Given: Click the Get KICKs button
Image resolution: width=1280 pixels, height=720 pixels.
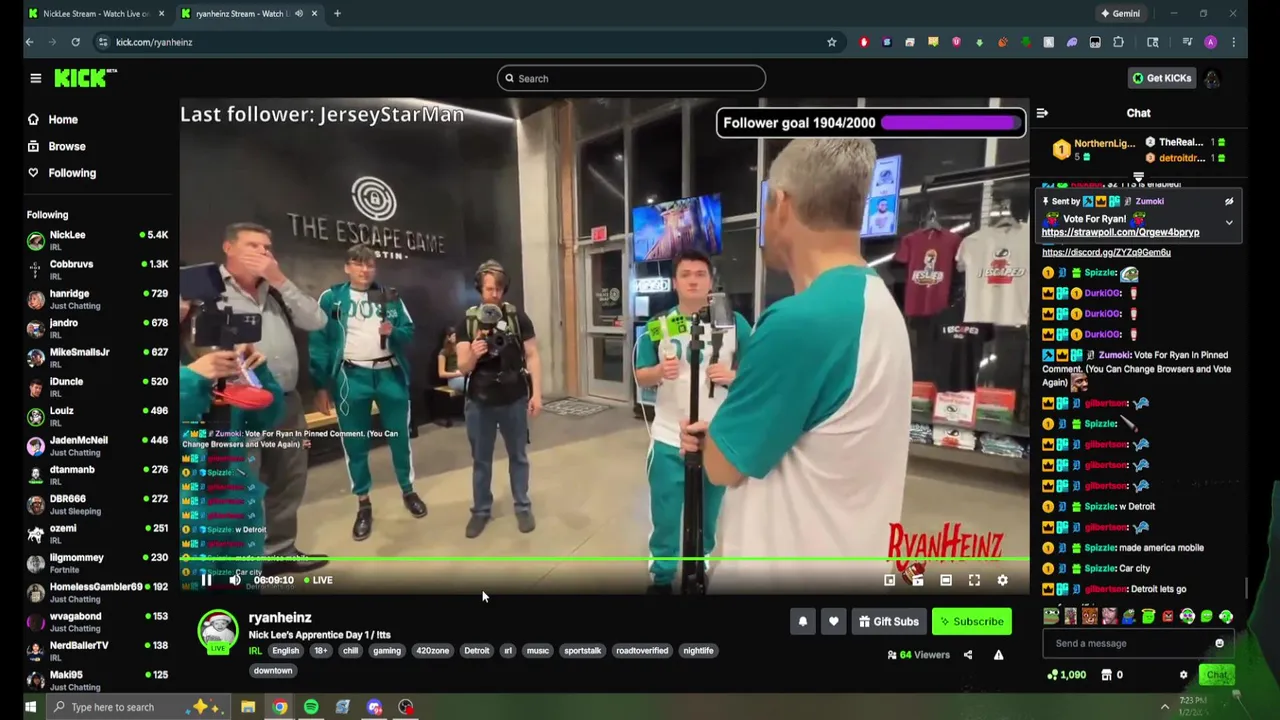Looking at the screenshot, I should click(1161, 78).
